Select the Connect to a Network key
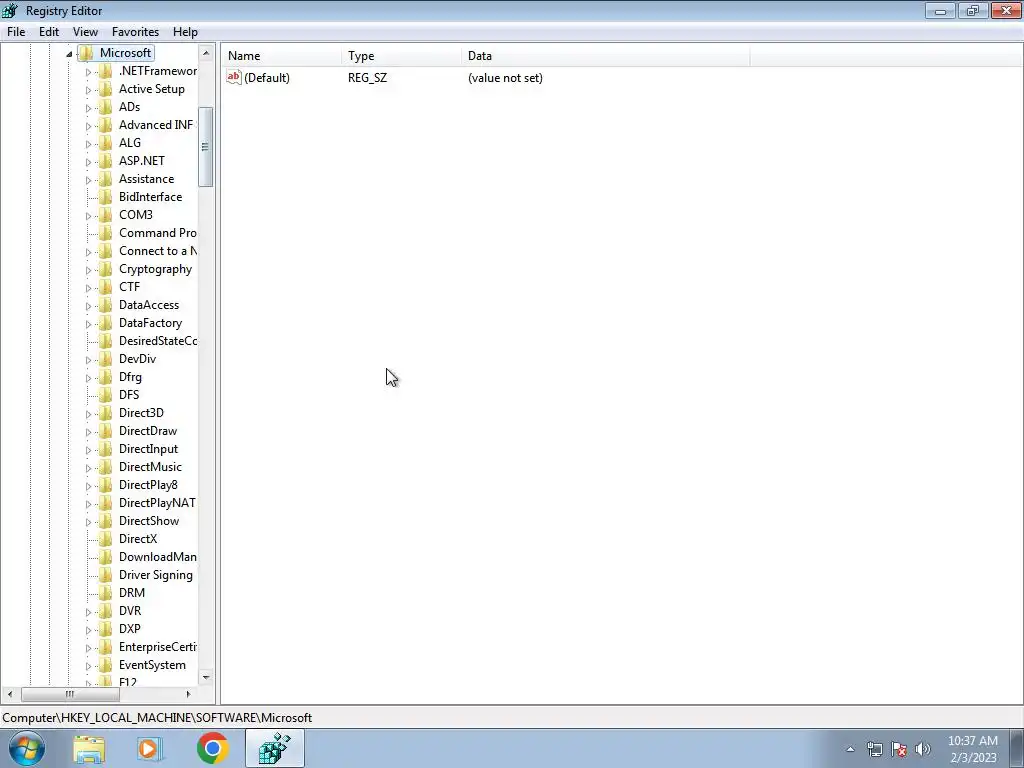 point(157,251)
